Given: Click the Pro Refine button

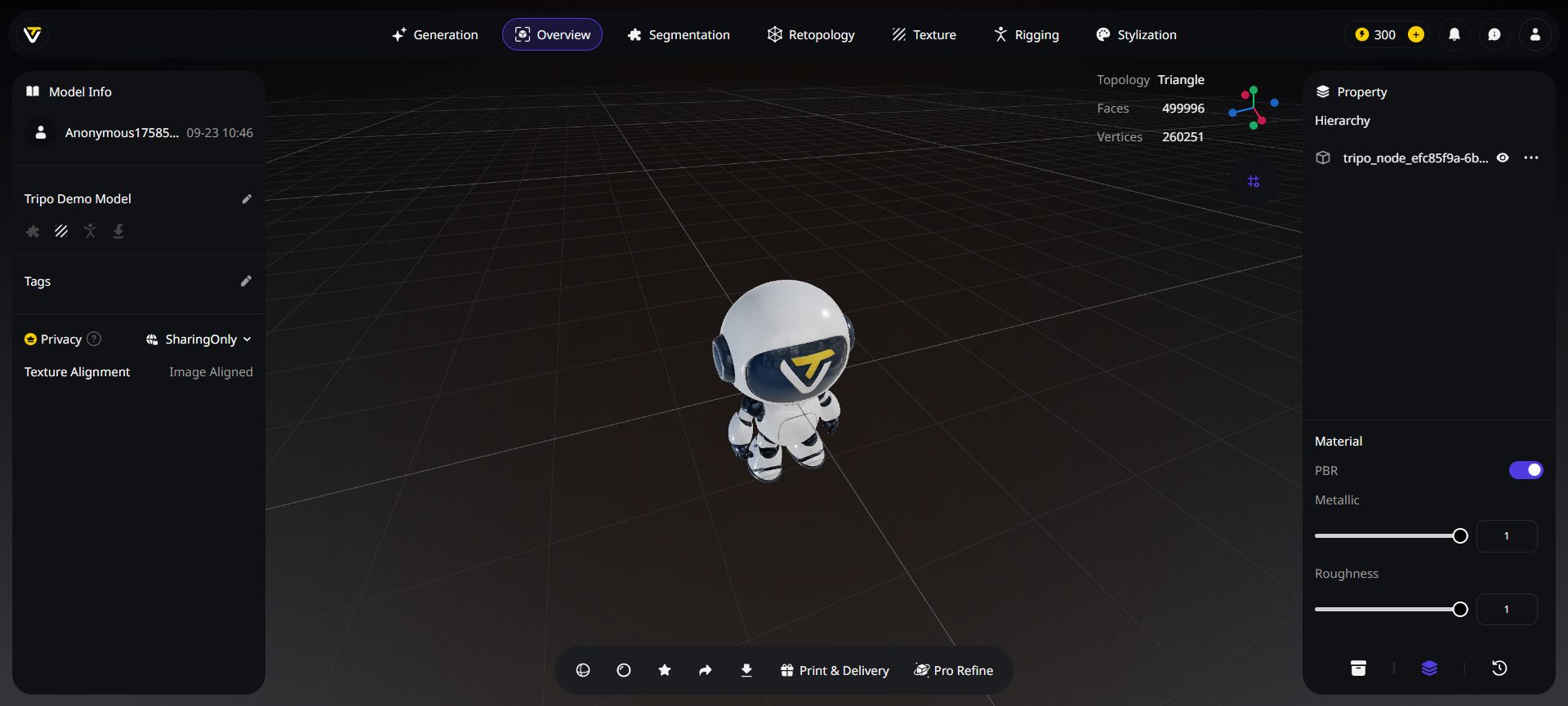Looking at the screenshot, I should pyautogui.click(x=953, y=670).
